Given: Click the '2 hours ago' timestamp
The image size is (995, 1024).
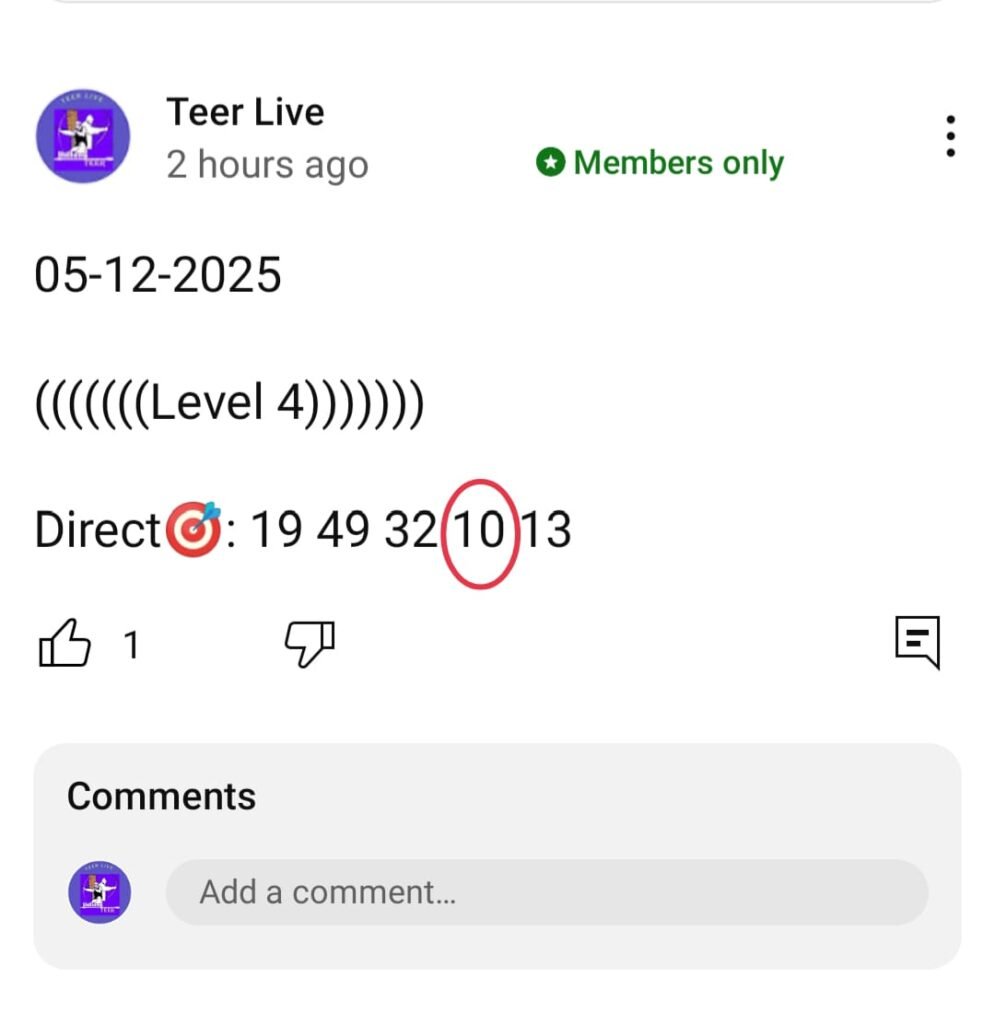Looking at the screenshot, I should (267, 165).
